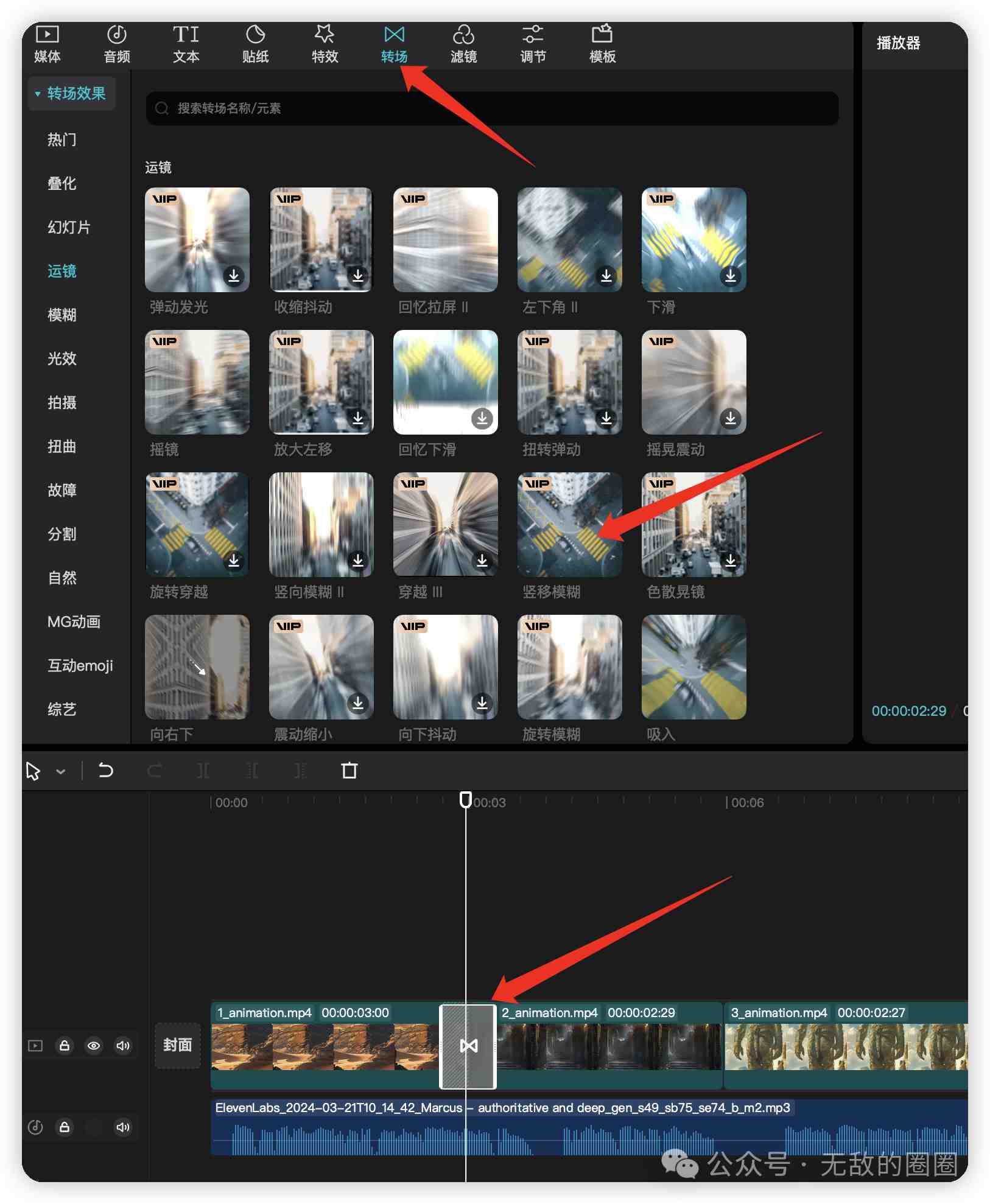Click the 封面 cover button
Viewport: 990px width, 1204px height.
point(177,1045)
